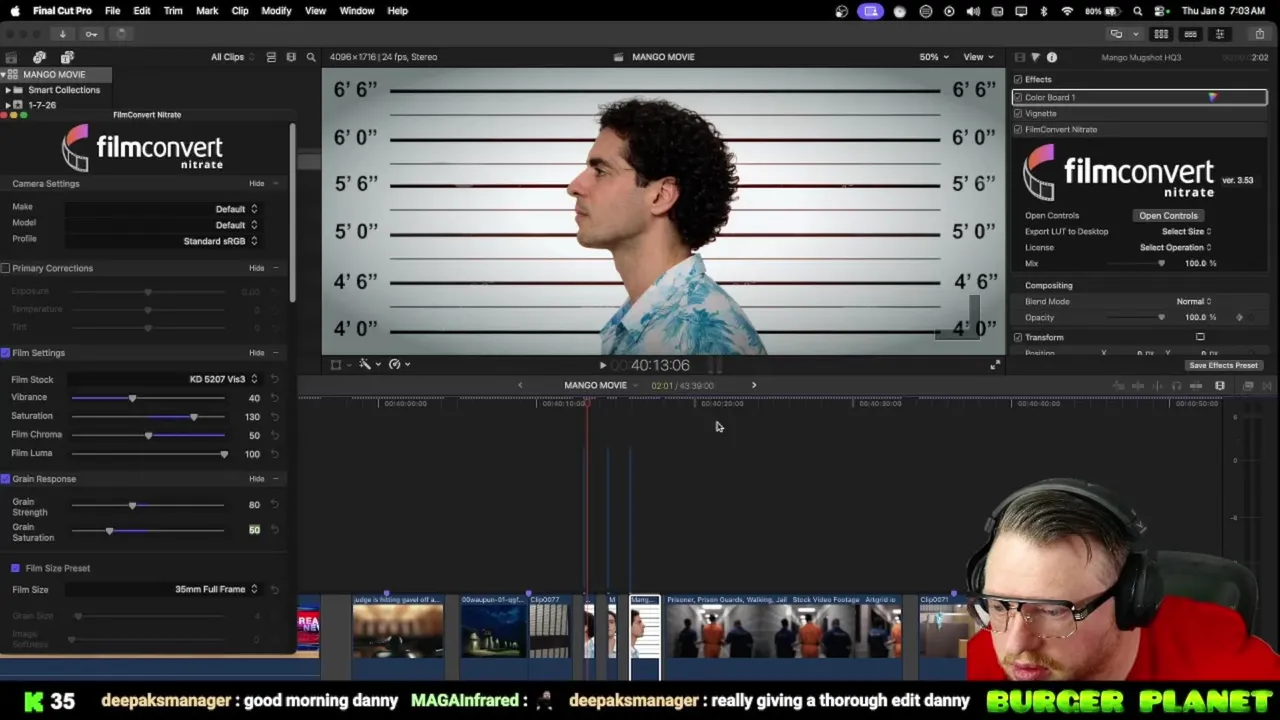
Task: Click the background tasks icon
Action: coord(120,34)
